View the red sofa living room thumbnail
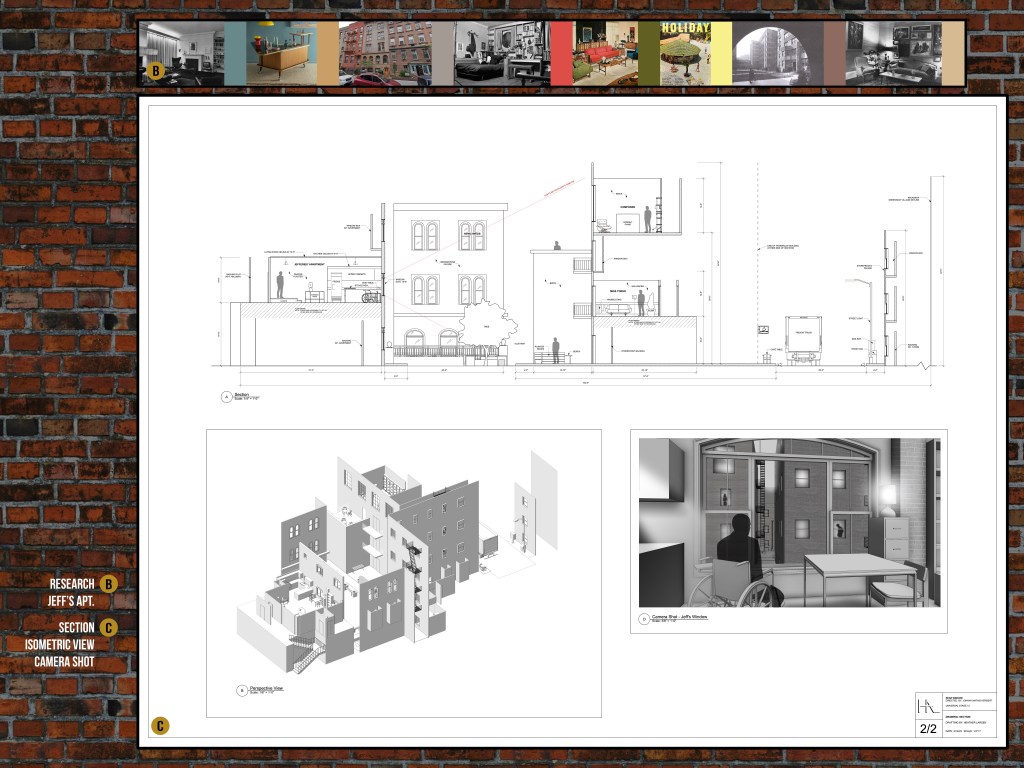Image resolution: width=1024 pixels, height=768 pixels. (x=617, y=53)
